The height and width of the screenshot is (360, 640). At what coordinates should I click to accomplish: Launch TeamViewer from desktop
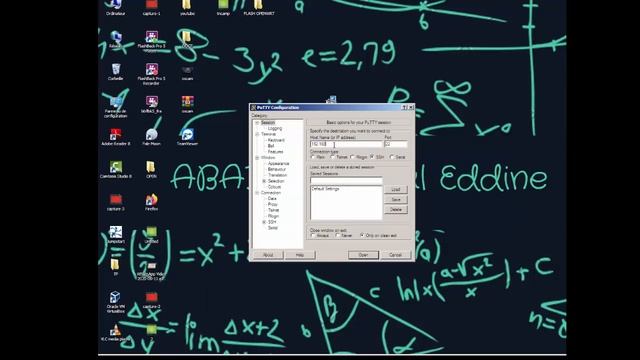coord(187,137)
